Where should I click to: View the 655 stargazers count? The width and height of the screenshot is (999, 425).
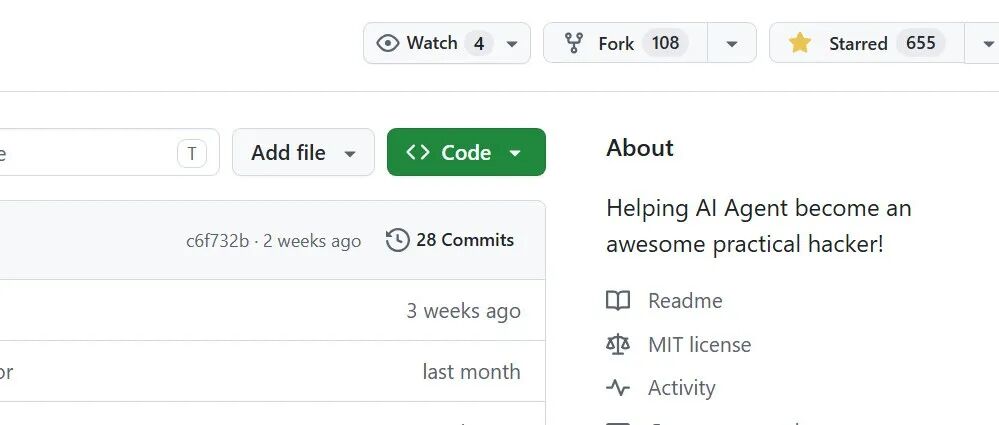click(x=921, y=43)
